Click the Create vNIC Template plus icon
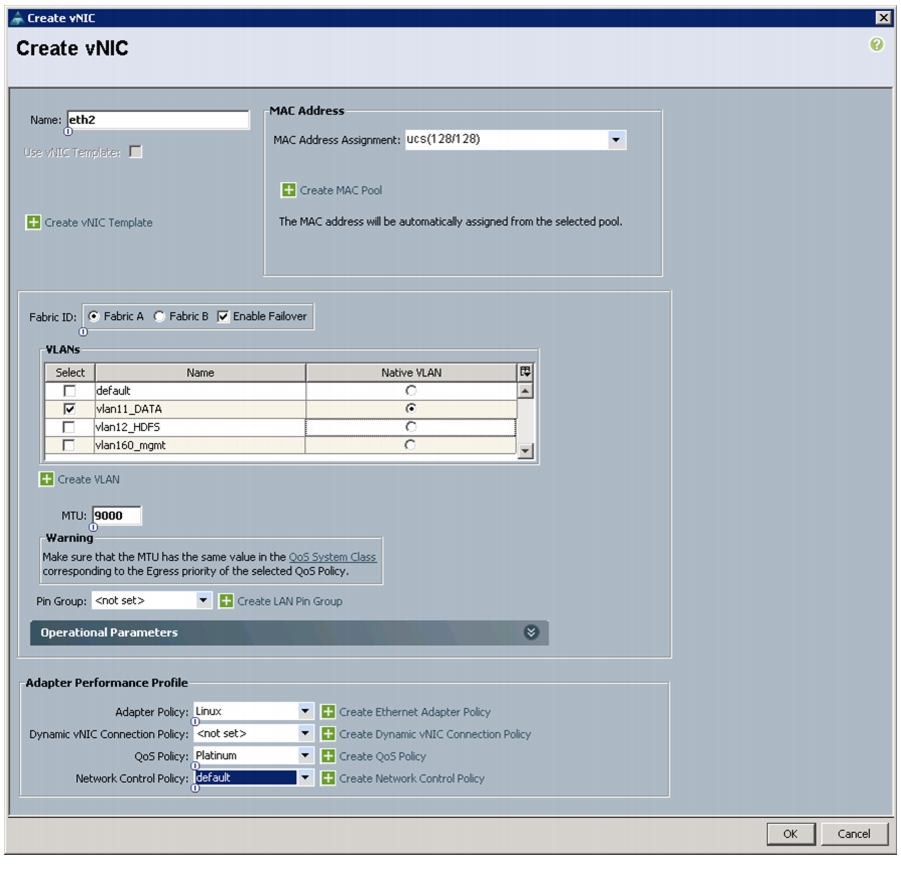Viewport: 901px width, 896px height. pyautogui.click(x=33, y=222)
